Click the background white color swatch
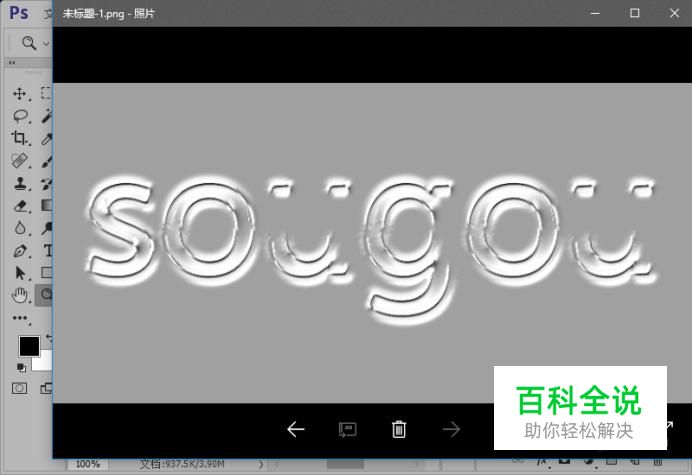This screenshot has height=475, width=692. coord(44,363)
